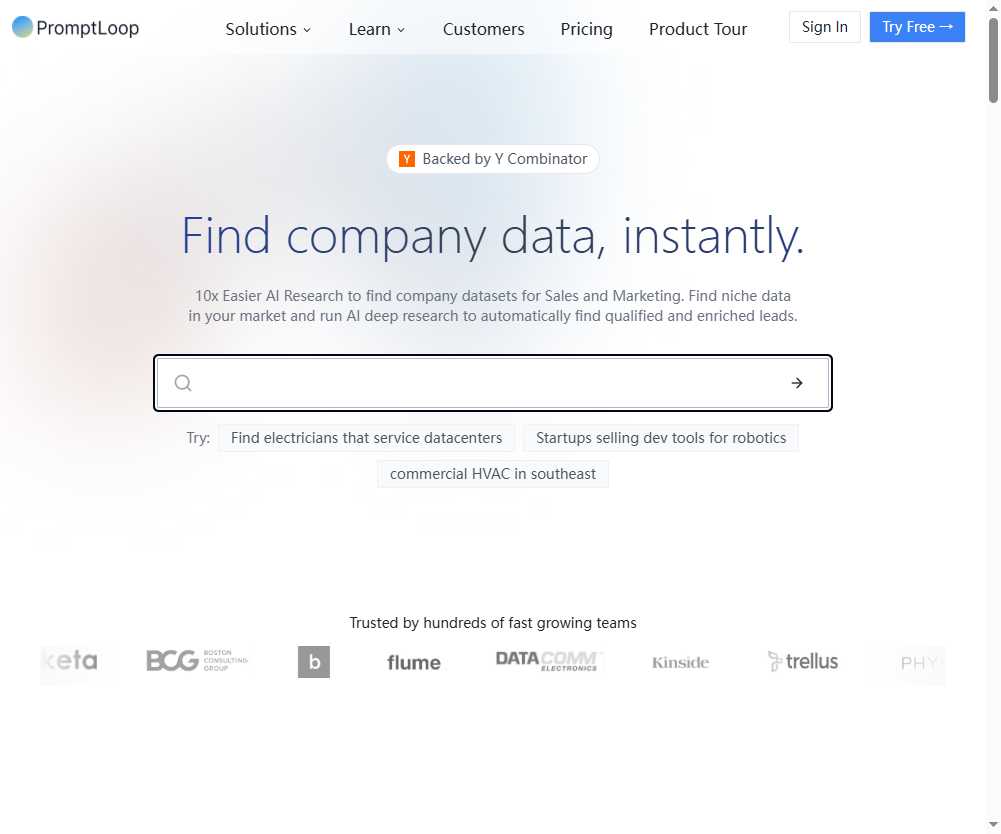Expand the Solutions dropdown menu
1001x834 pixels.
[x=268, y=29]
